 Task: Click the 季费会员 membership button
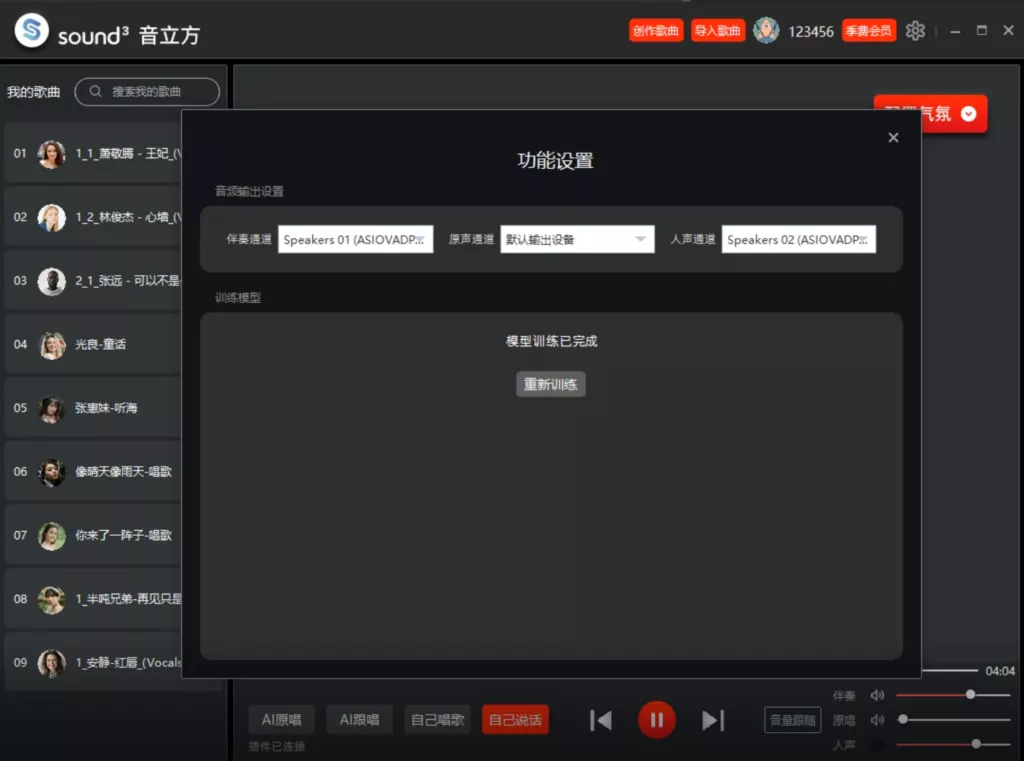(868, 31)
